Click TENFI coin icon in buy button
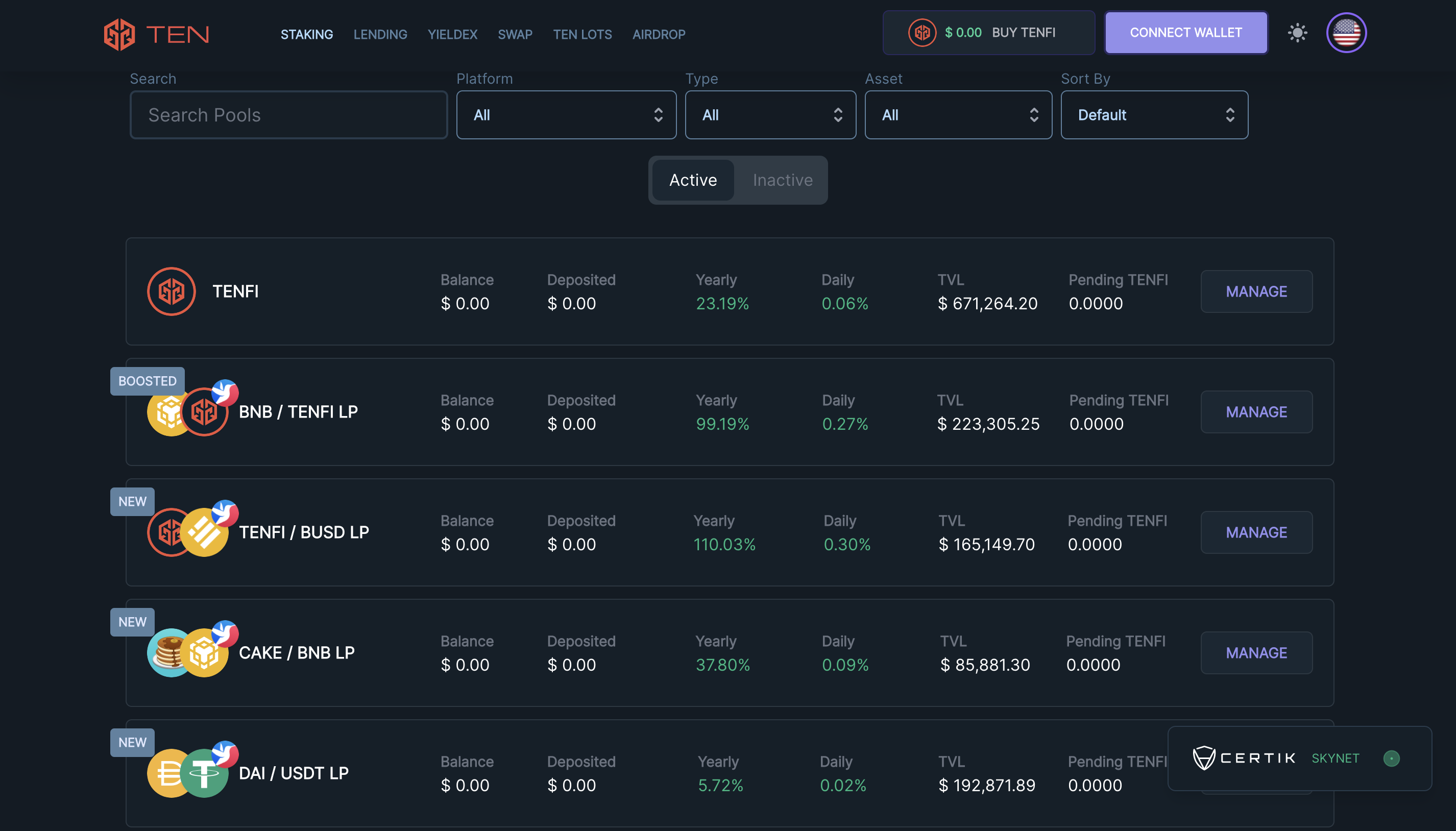Image resolution: width=1456 pixels, height=831 pixels. (922, 33)
